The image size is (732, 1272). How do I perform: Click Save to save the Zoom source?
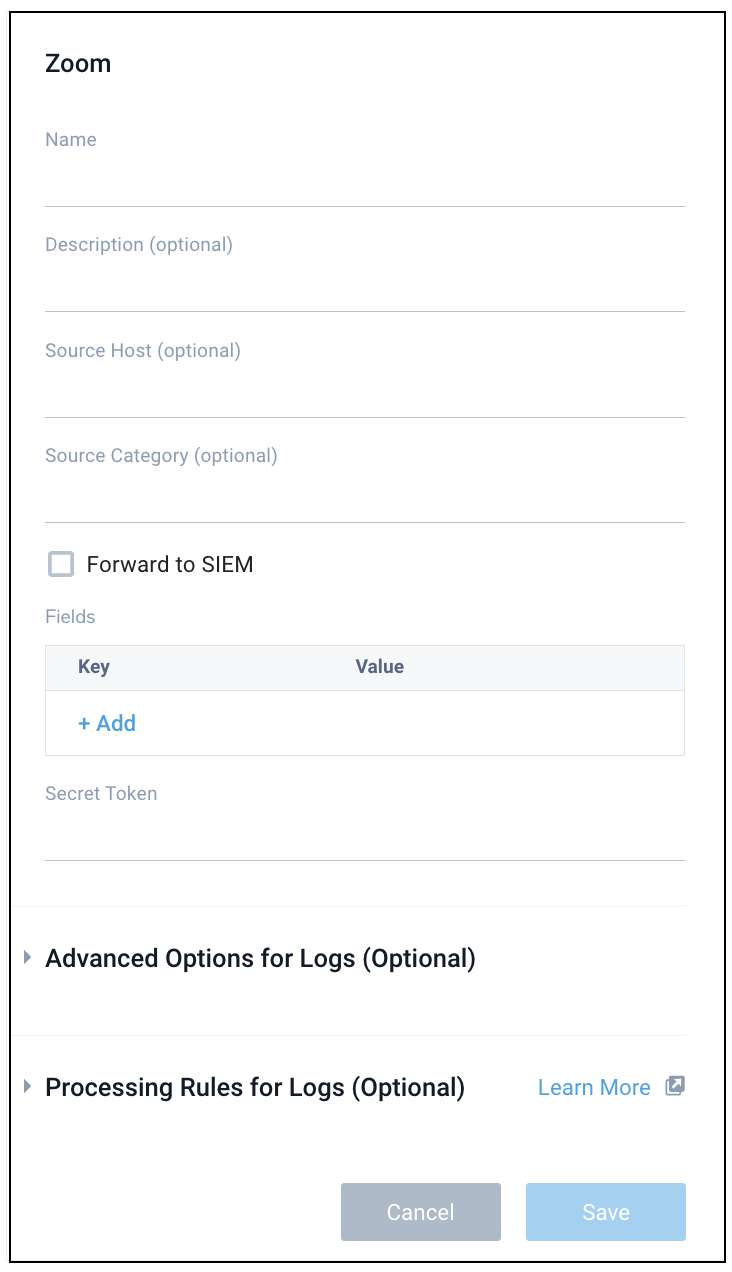(x=605, y=1211)
